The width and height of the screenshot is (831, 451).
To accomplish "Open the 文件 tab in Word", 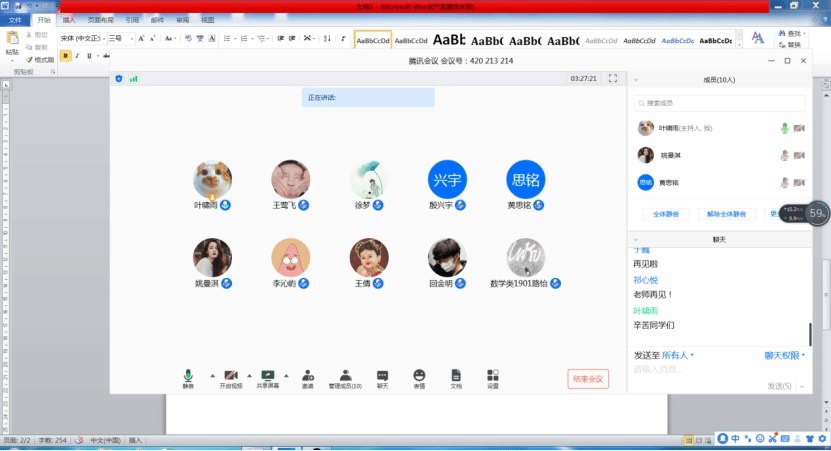I will [16, 19].
